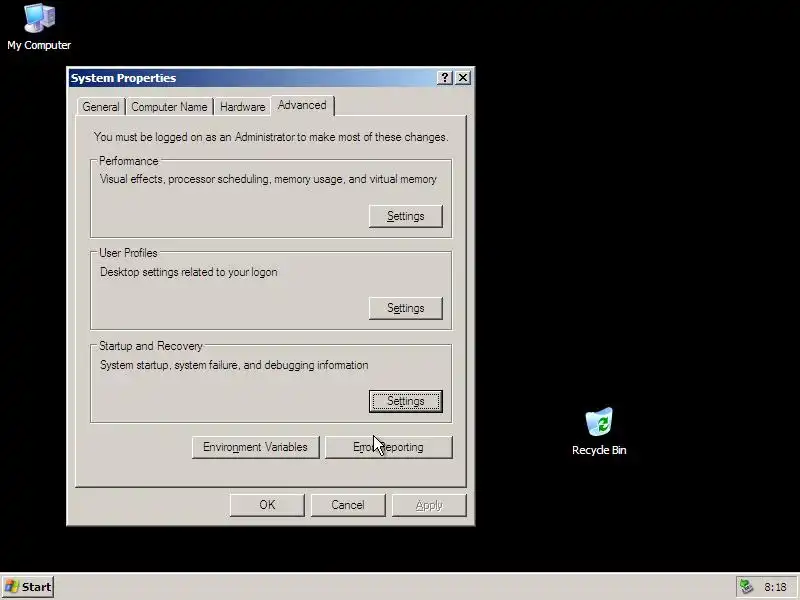
Task: Open Startup and Recovery Settings
Action: pyautogui.click(x=406, y=402)
